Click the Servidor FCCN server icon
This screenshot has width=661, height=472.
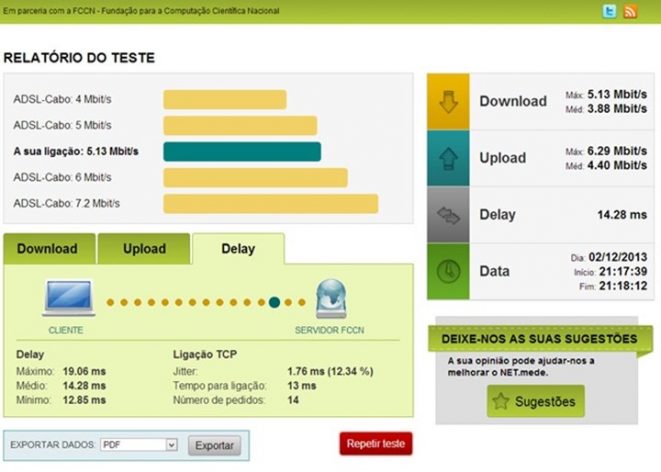[331, 298]
